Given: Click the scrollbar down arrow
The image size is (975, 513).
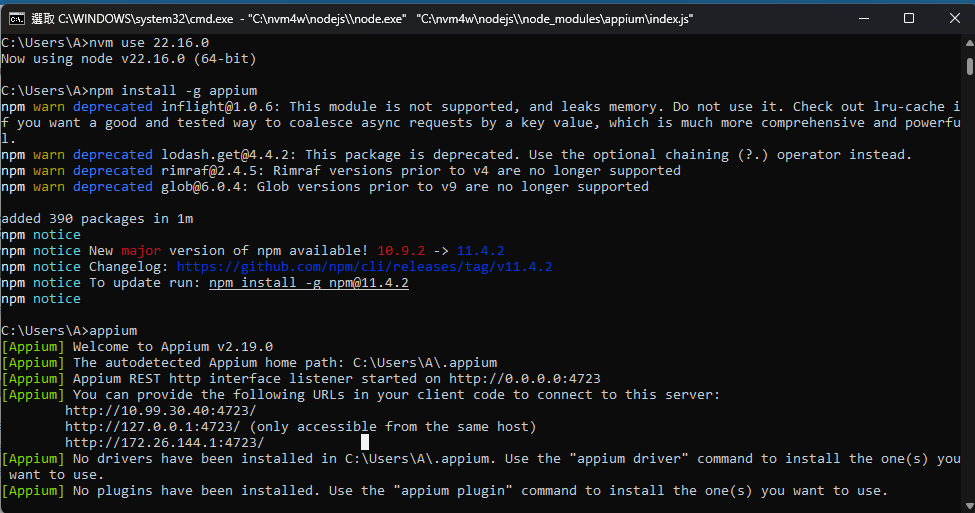Looking at the screenshot, I should (969, 506).
